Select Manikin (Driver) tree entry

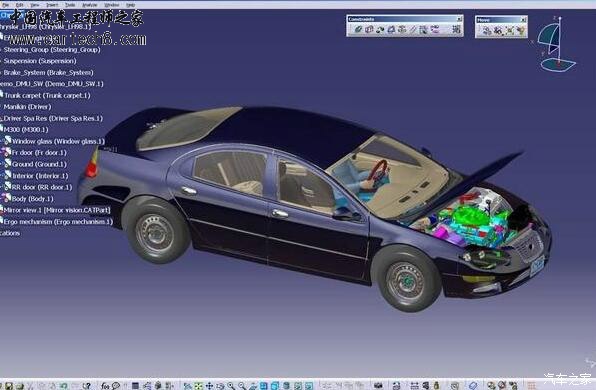(x=27, y=106)
